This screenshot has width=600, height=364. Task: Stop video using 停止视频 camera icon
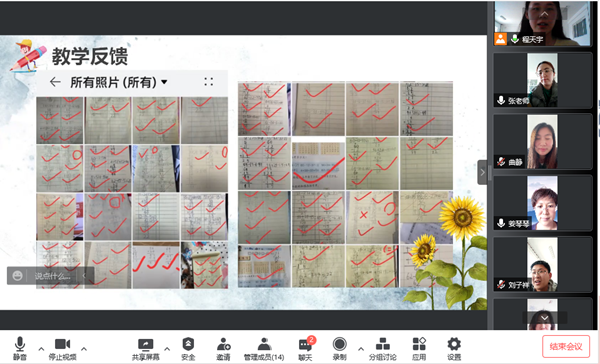pos(62,348)
